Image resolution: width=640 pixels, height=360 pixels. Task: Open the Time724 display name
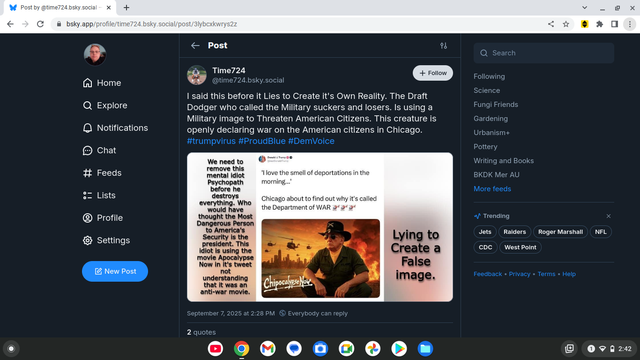[x=229, y=70]
